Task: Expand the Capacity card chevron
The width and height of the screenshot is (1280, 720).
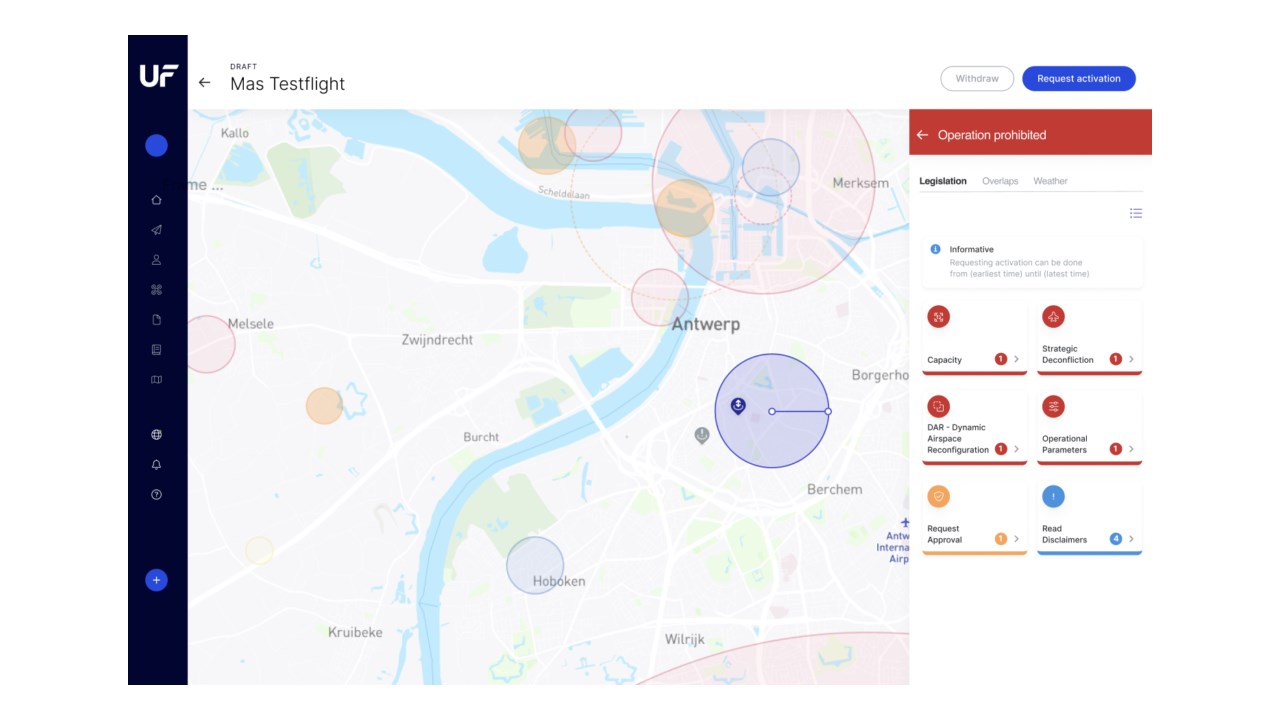Action: pyautogui.click(x=1017, y=359)
